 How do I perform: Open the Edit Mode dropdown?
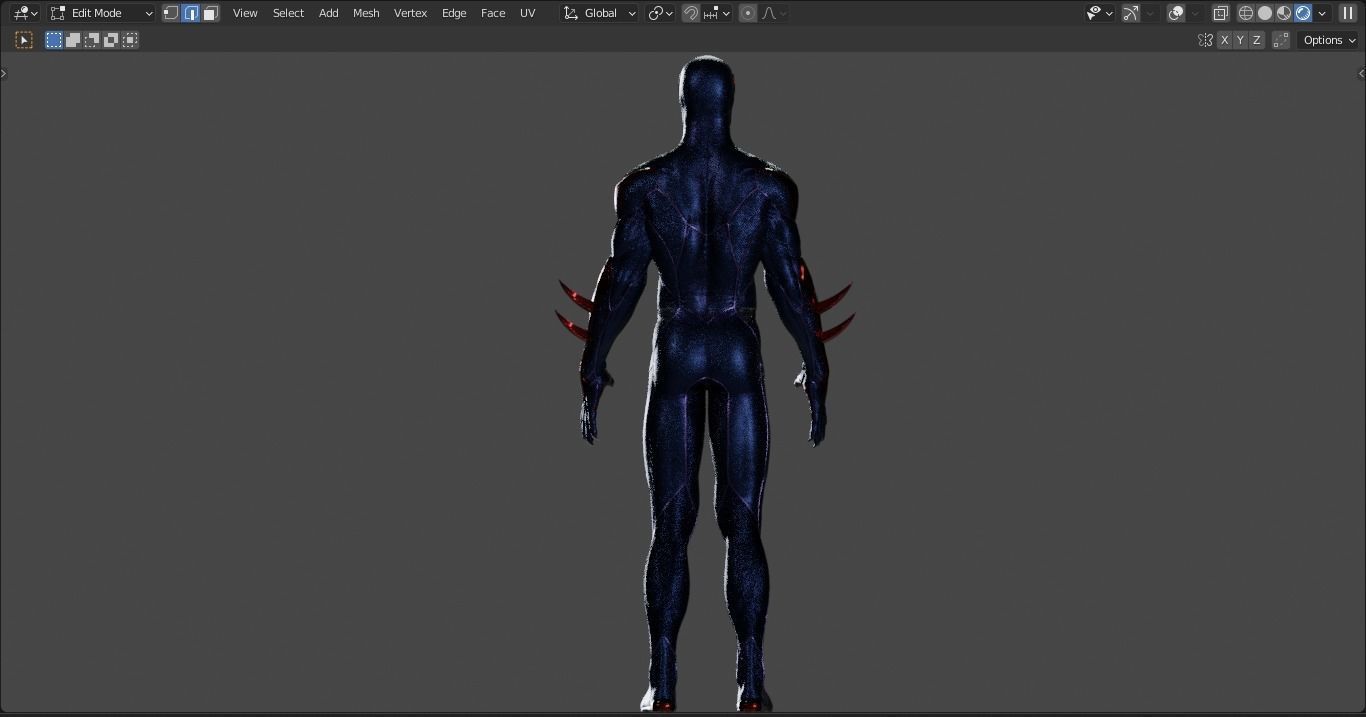(x=100, y=13)
